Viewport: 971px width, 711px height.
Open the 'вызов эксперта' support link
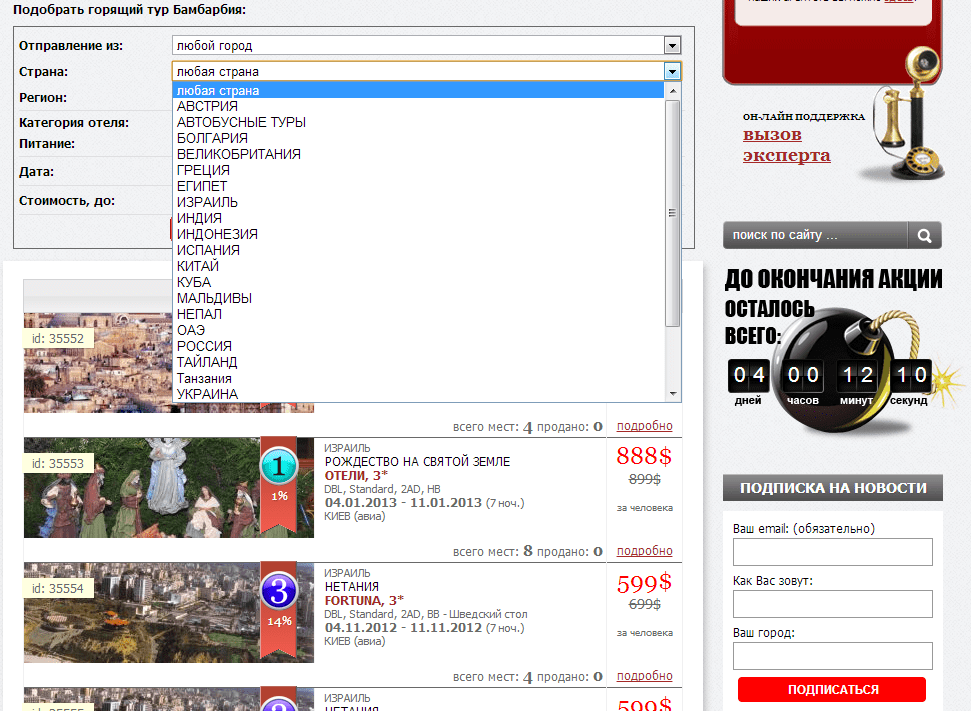point(786,145)
